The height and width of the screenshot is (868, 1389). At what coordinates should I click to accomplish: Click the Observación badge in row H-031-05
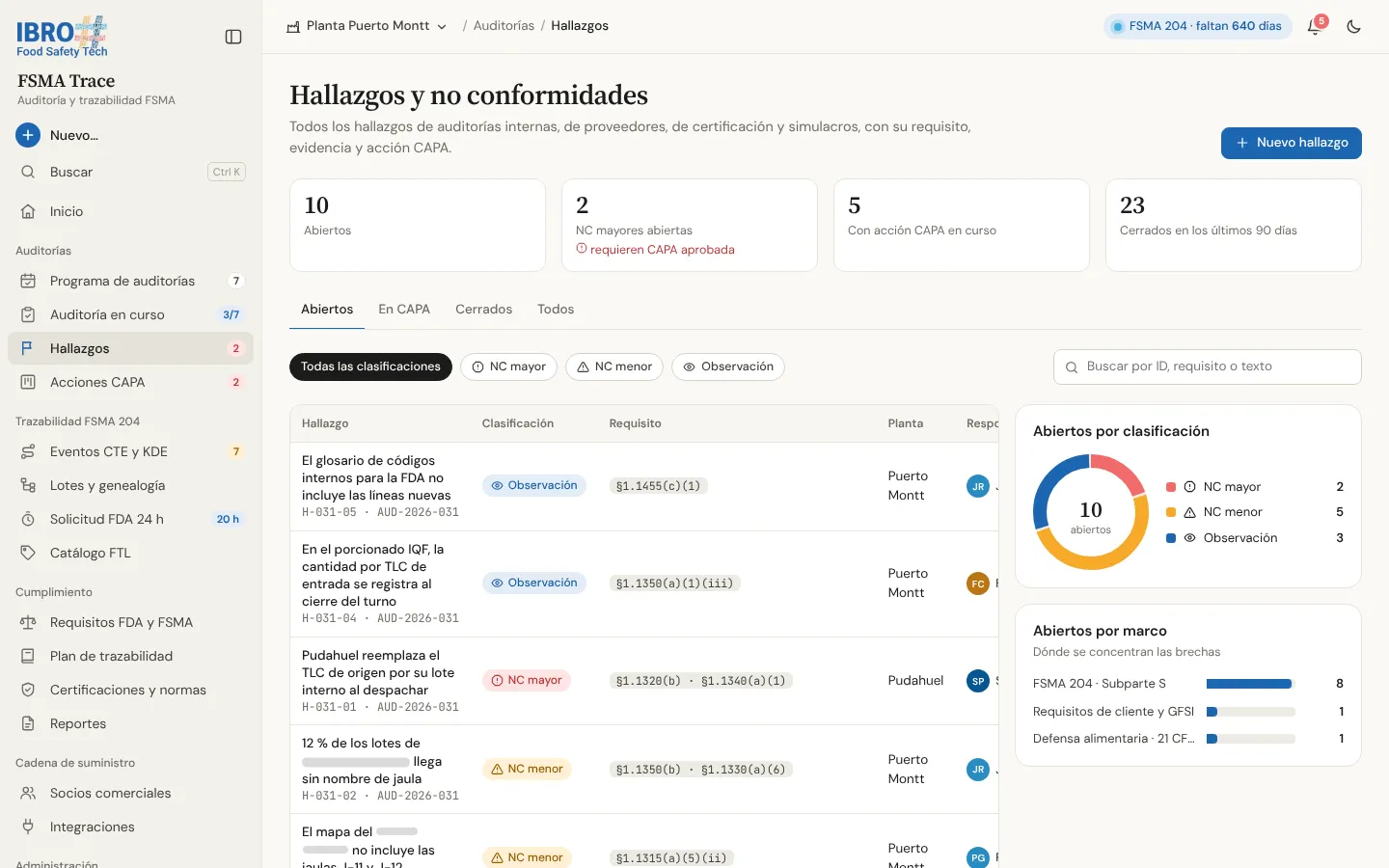[x=533, y=486]
